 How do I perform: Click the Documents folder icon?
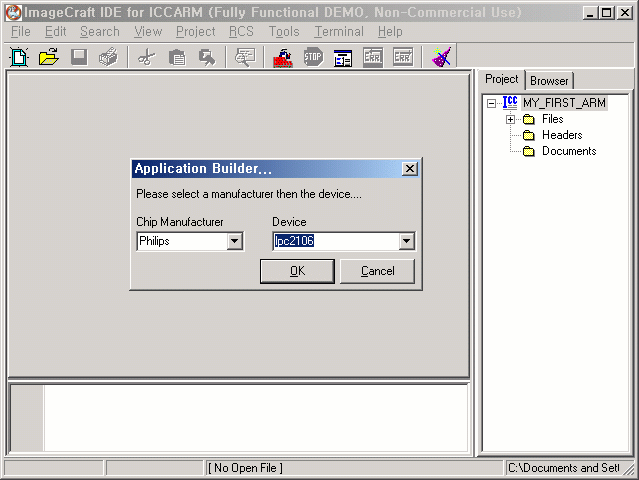pos(529,151)
